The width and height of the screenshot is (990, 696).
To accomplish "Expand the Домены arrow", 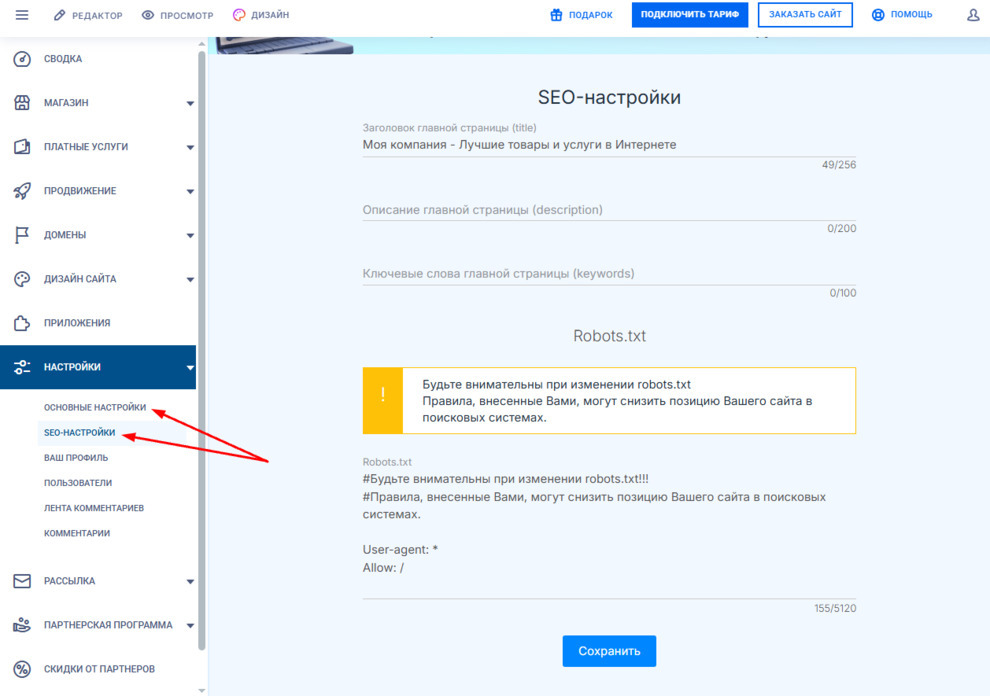I will pos(190,236).
